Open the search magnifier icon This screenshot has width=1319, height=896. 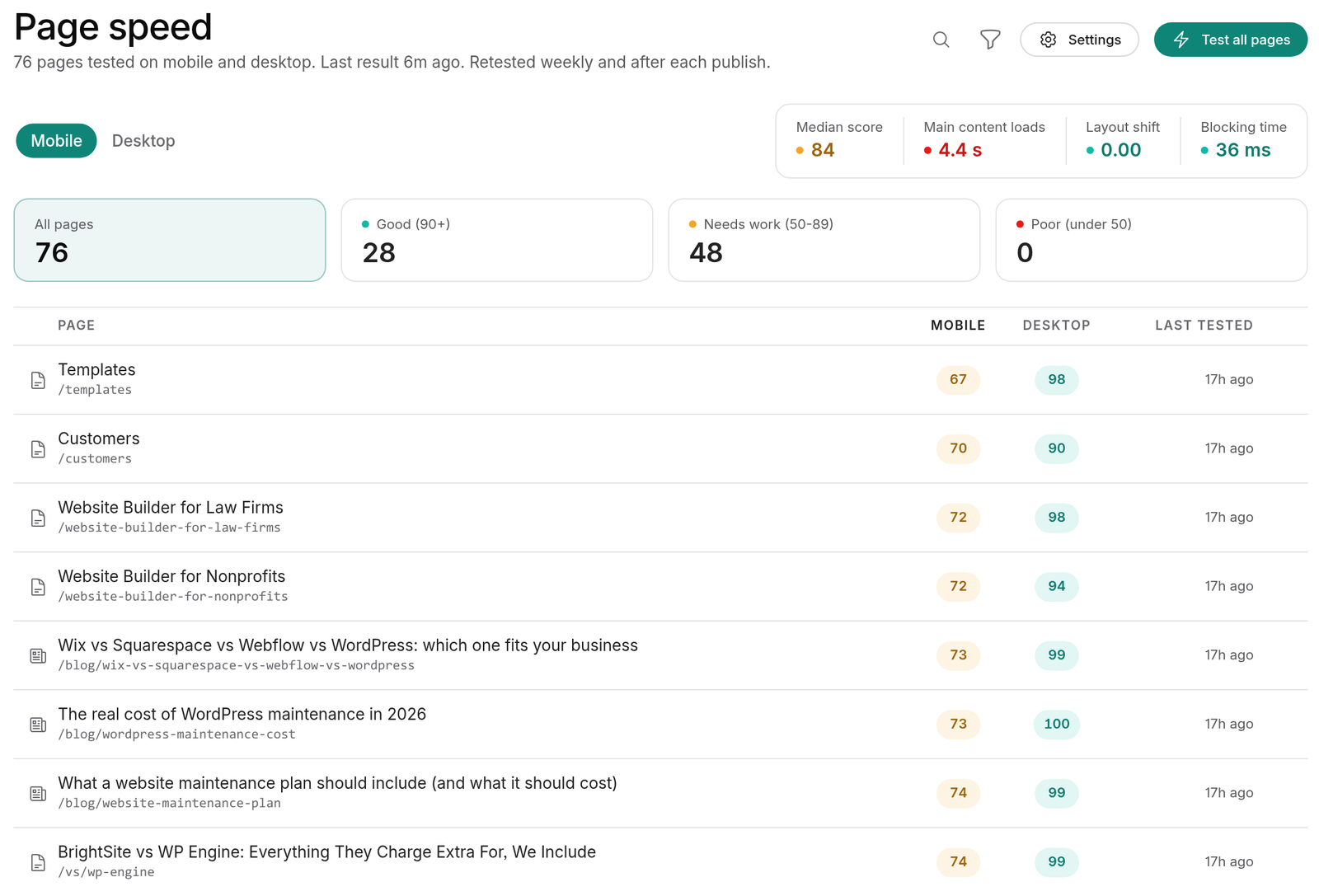941,40
